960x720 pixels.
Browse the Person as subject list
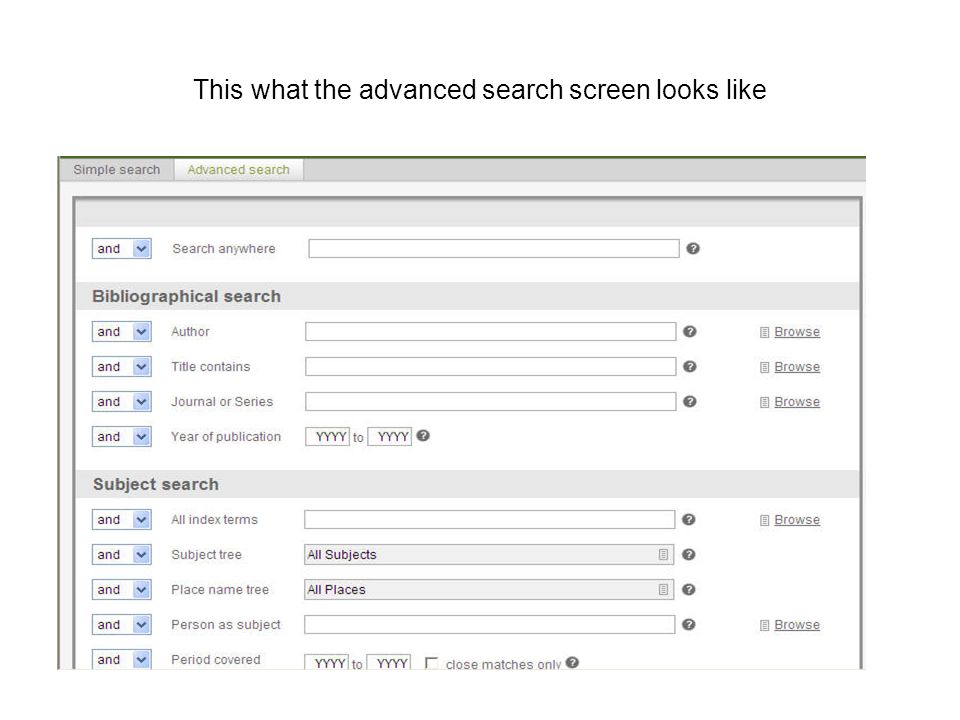point(797,624)
